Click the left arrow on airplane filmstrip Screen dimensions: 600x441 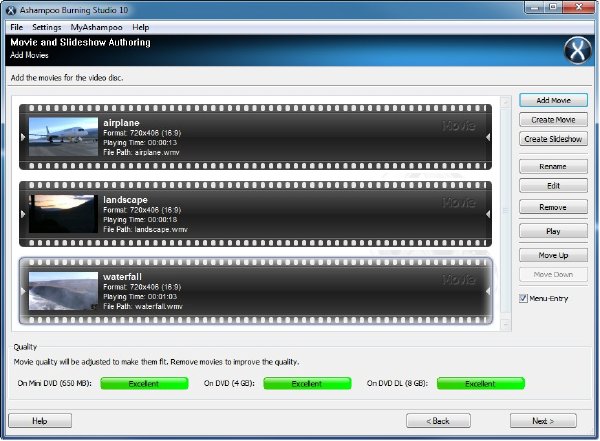pyautogui.click(x=23, y=137)
